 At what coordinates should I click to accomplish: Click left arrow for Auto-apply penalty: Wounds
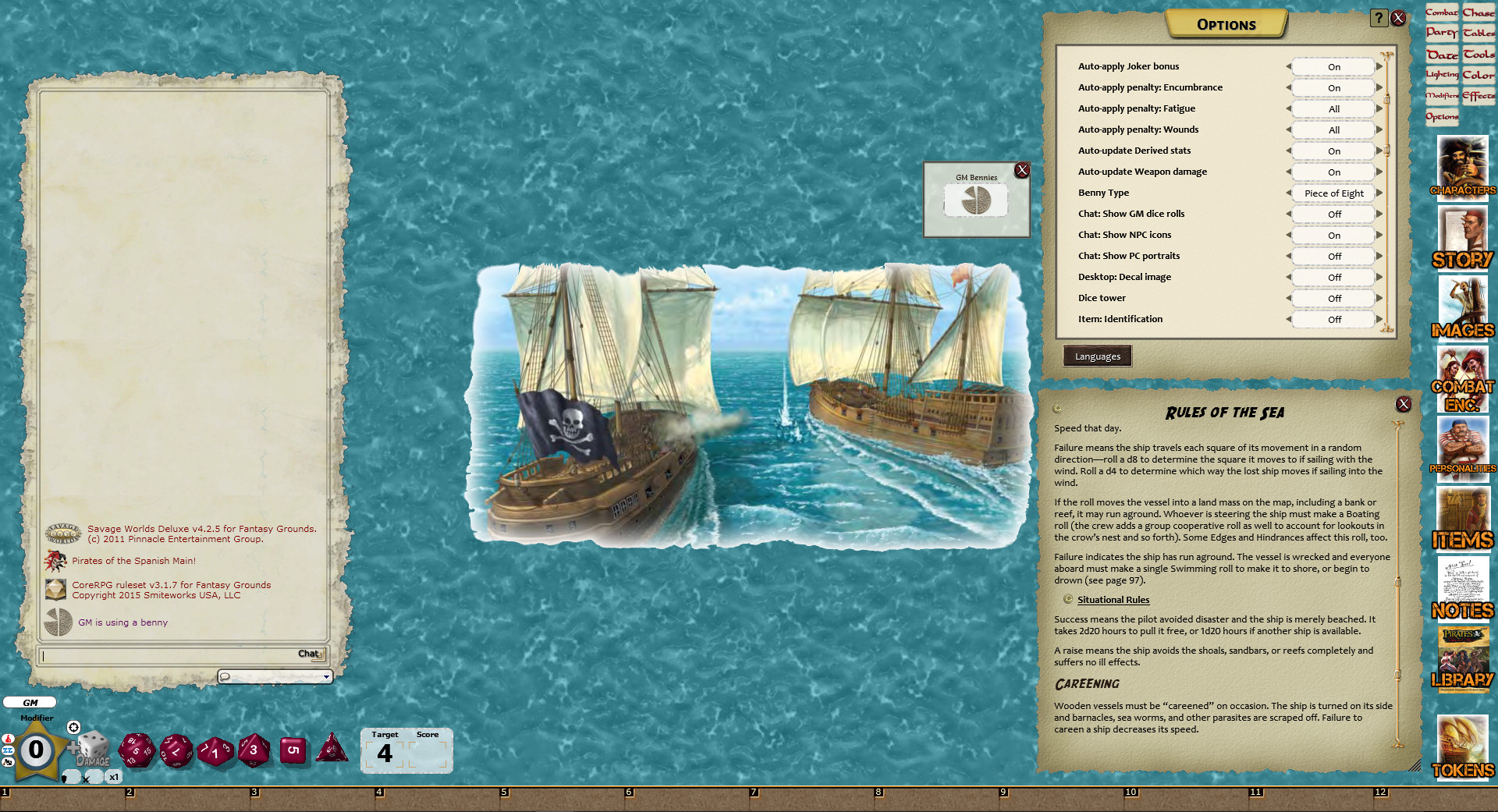pyautogui.click(x=1288, y=130)
